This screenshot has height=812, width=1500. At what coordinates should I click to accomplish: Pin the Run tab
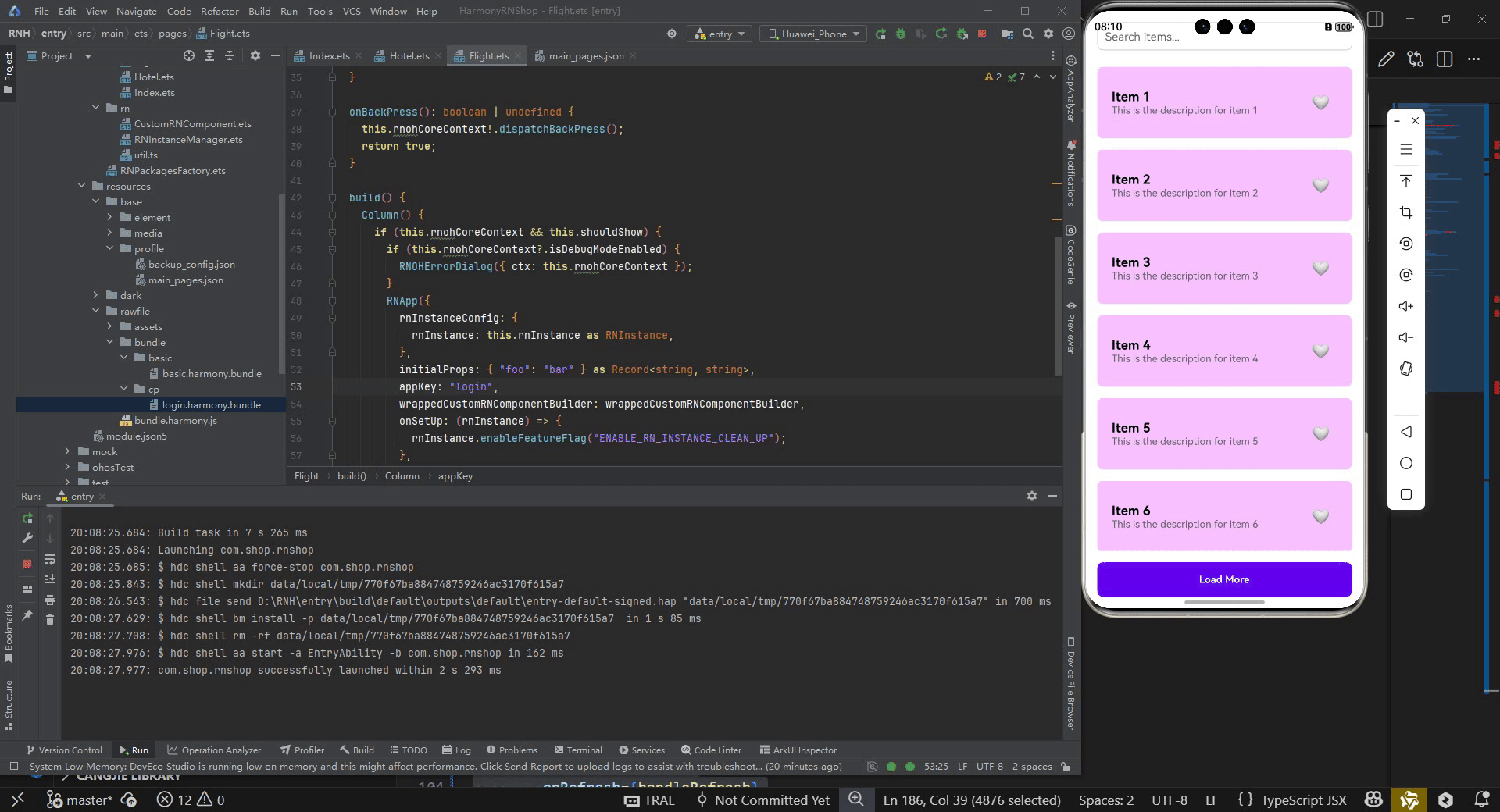(x=27, y=615)
